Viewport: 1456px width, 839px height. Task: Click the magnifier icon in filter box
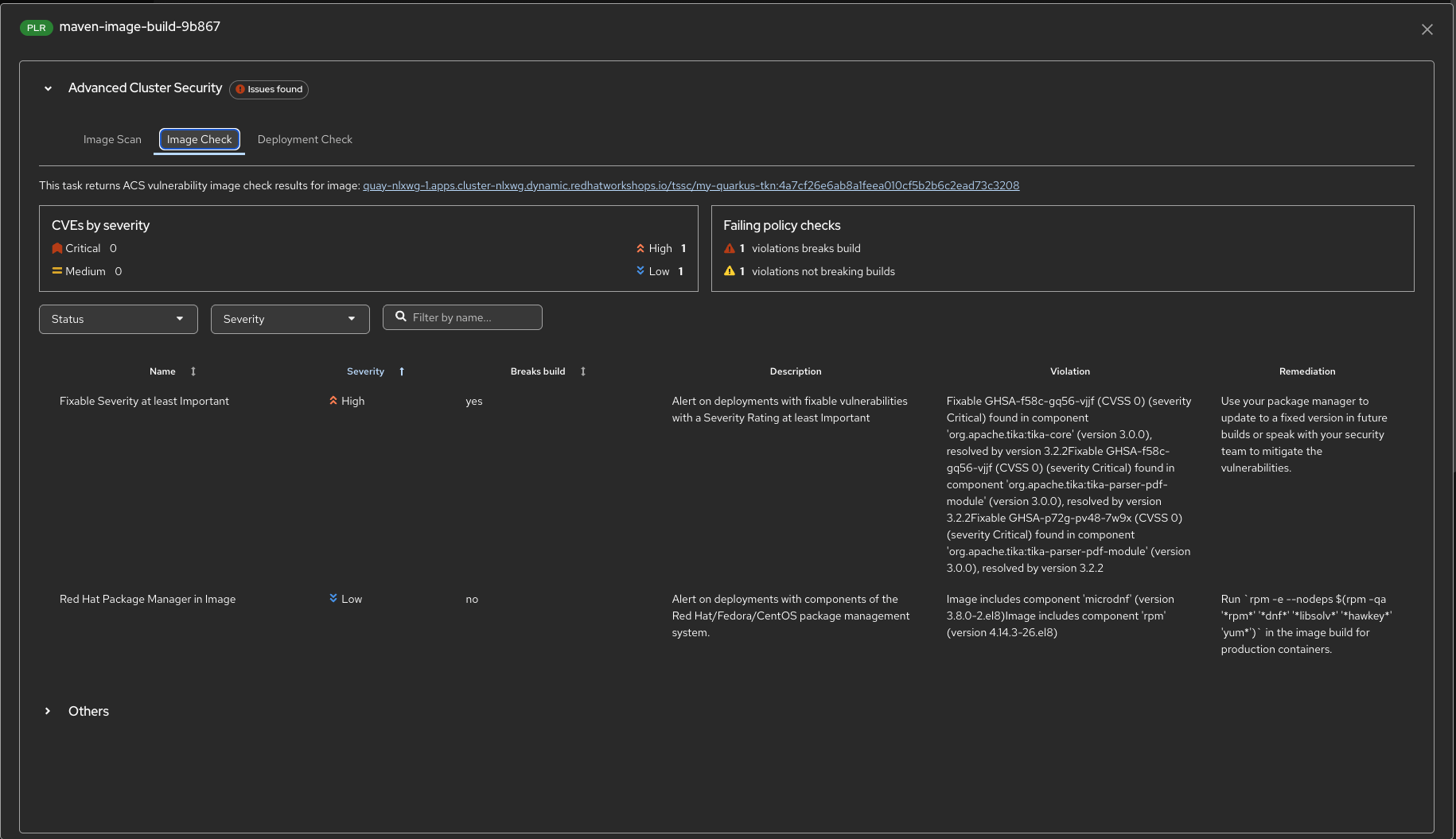[401, 317]
